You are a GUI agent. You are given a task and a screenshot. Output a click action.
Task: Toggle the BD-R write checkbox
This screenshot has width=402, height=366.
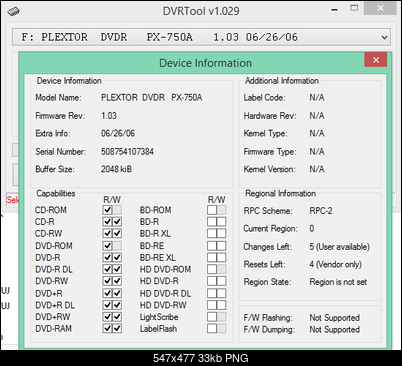(221, 222)
